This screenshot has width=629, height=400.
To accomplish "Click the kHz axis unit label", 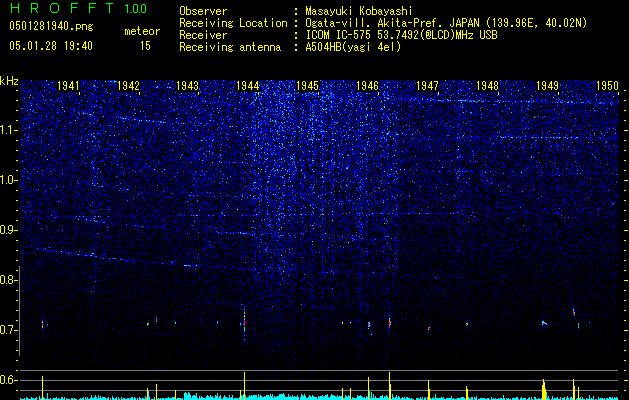I will click(9, 81).
